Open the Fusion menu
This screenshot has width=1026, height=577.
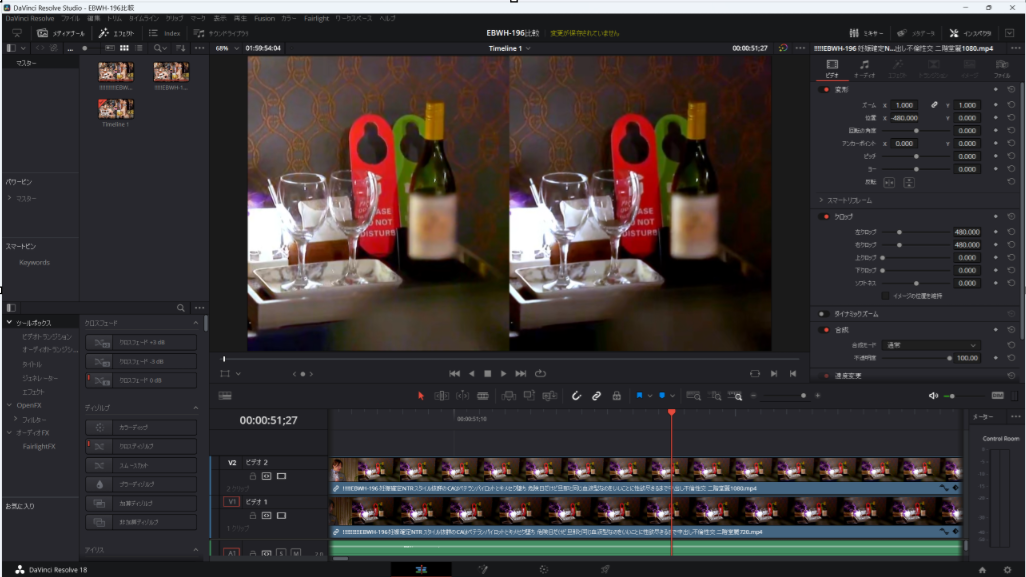pyautogui.click(x=264, y=19)
